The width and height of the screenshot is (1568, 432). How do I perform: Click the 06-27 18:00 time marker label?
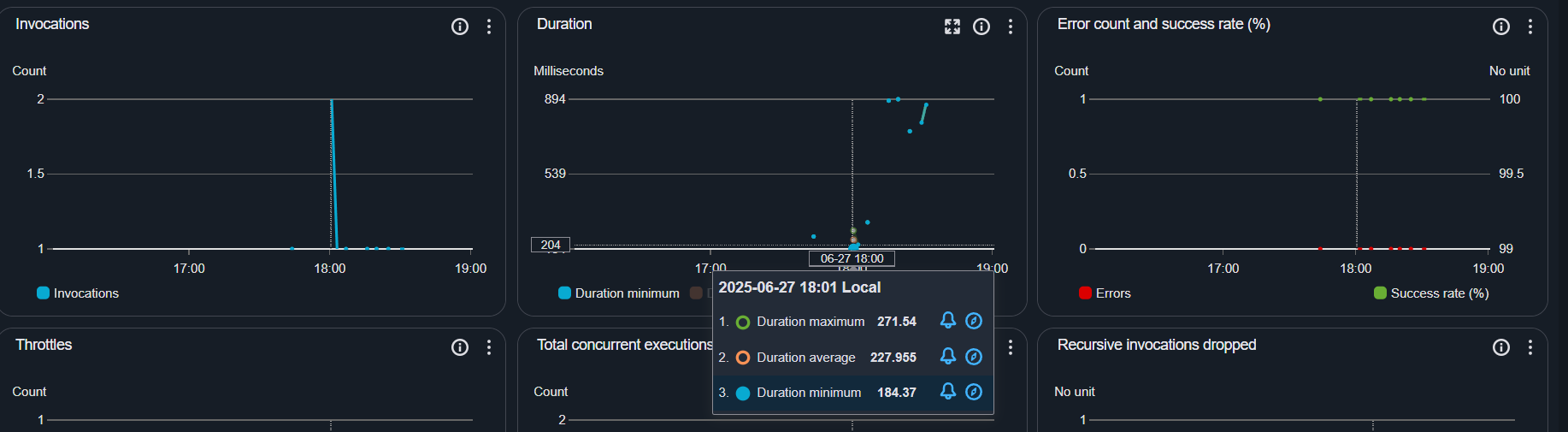pyautogui.click(x=852, y=258)
